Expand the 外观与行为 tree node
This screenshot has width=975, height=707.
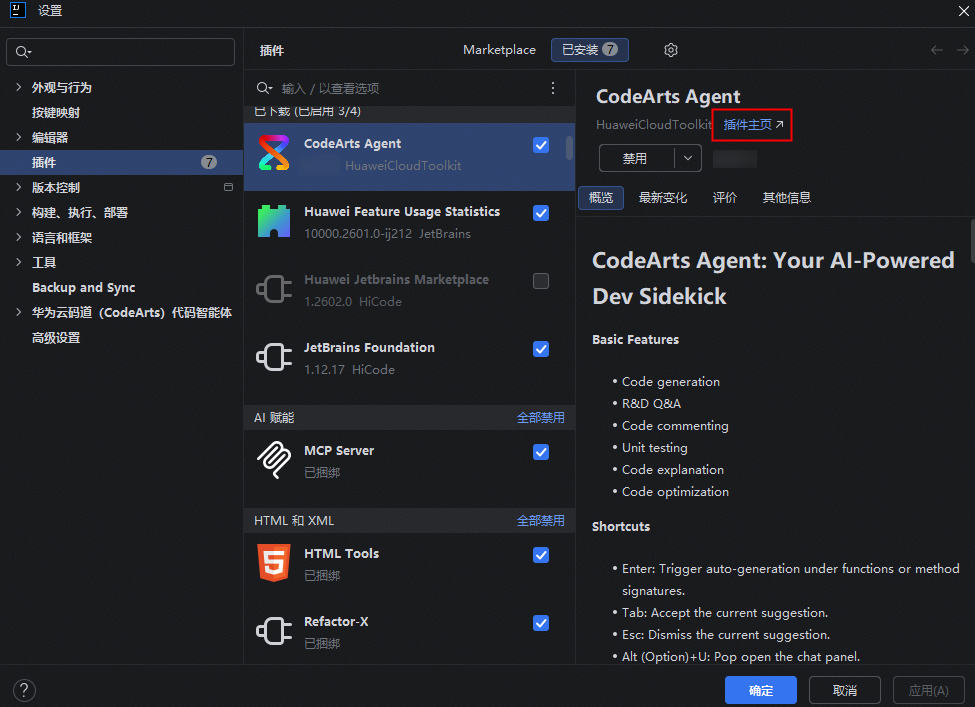18,87
